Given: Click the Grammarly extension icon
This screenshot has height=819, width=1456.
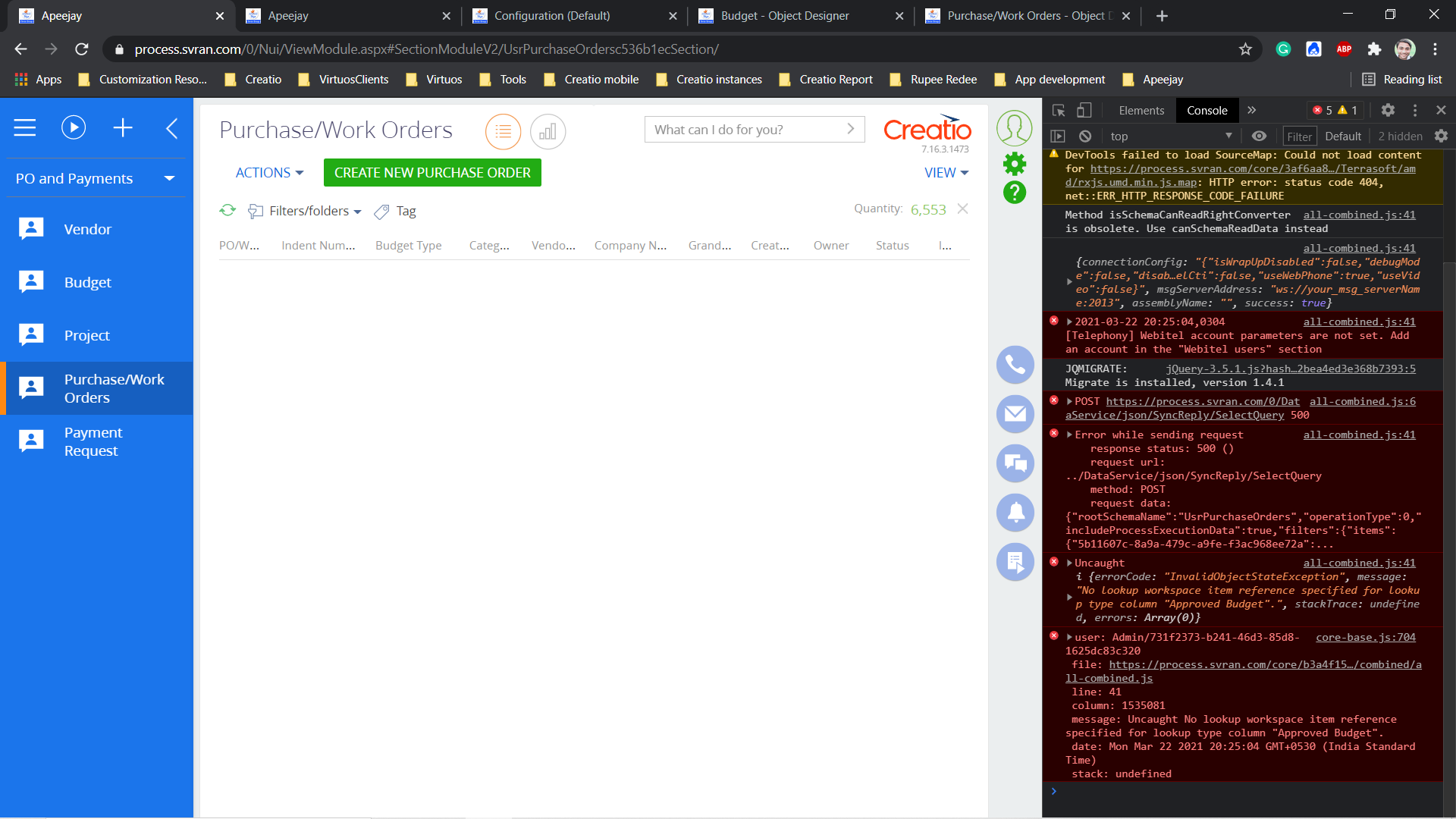Looking at the screenshot, I should point(1283,49).
